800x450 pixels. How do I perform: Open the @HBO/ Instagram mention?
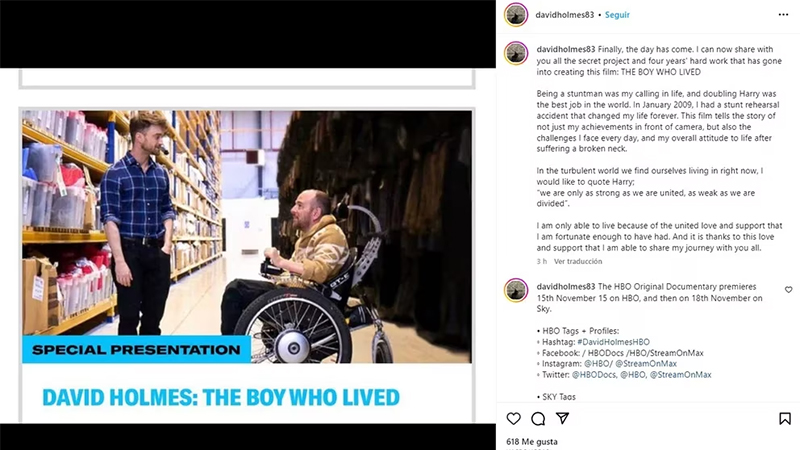[x=598, y=364]
